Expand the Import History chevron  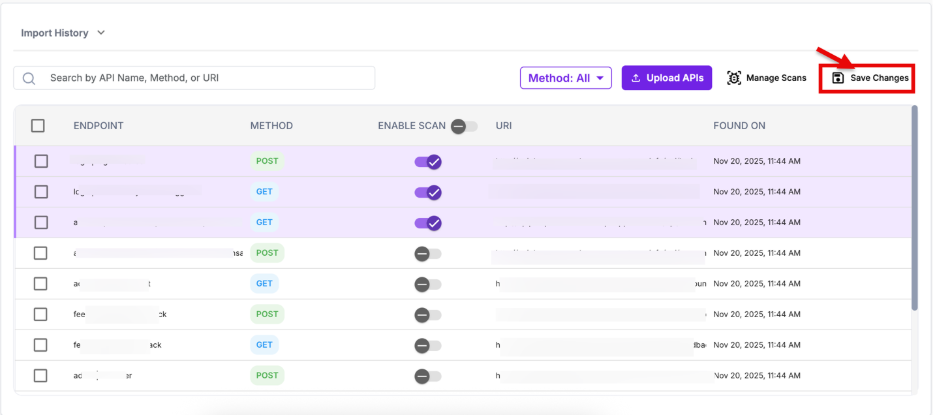click(101, 33)
